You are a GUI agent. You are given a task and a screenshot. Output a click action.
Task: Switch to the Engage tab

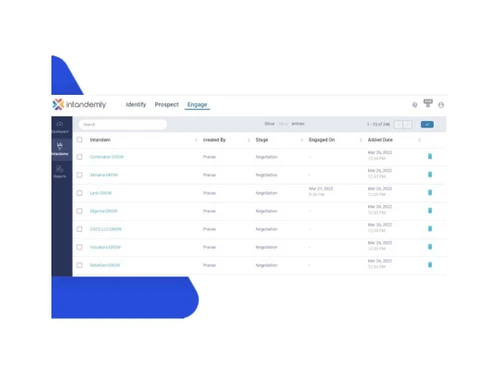coord(197,105)
